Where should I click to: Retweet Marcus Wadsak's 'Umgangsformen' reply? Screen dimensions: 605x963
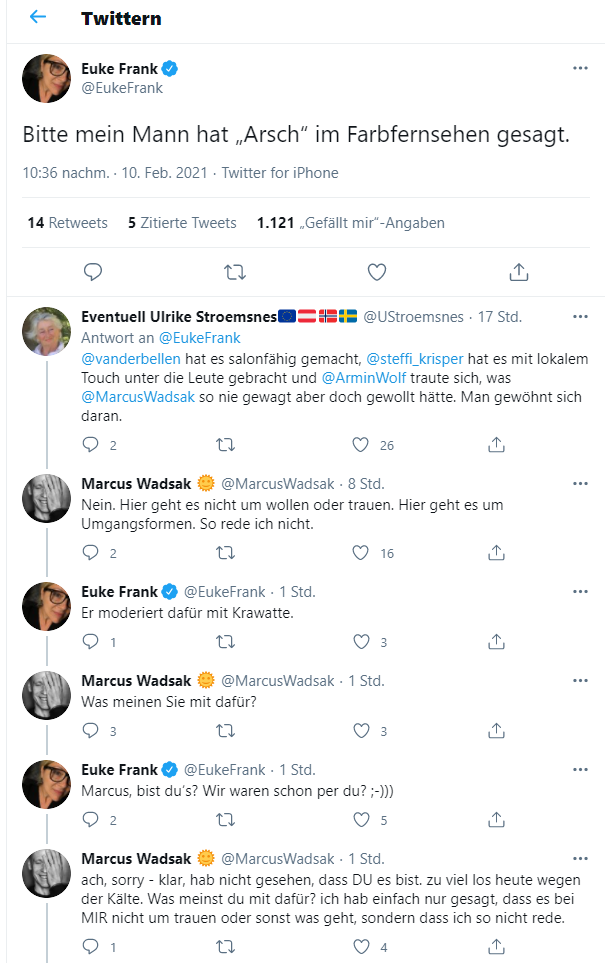[x=226, y=552]
